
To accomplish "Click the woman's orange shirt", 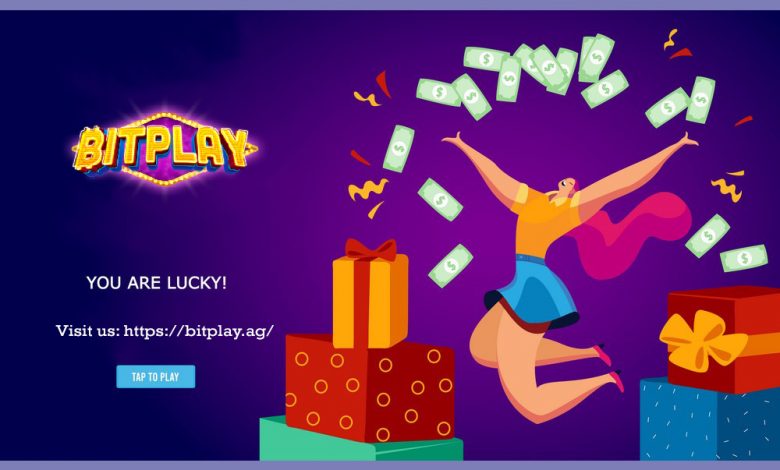I will pyautogui.click(x=545, y=221).
